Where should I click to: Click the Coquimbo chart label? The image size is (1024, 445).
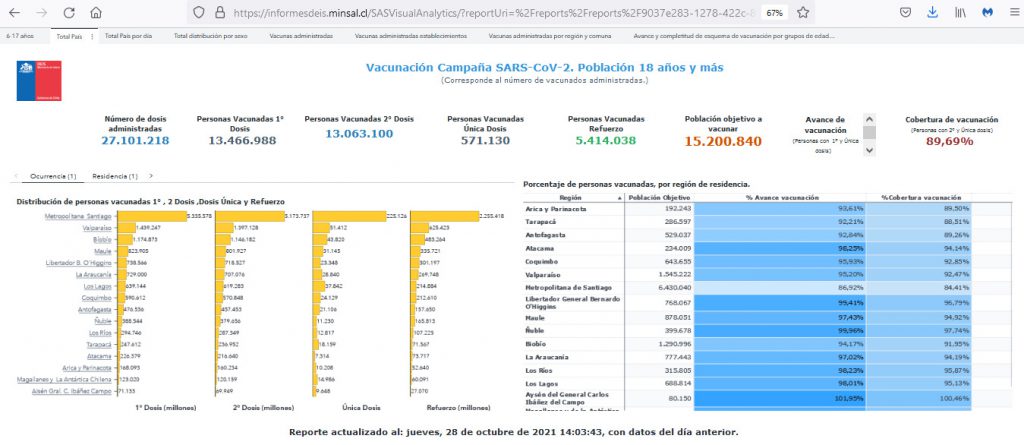click(98, 297)
